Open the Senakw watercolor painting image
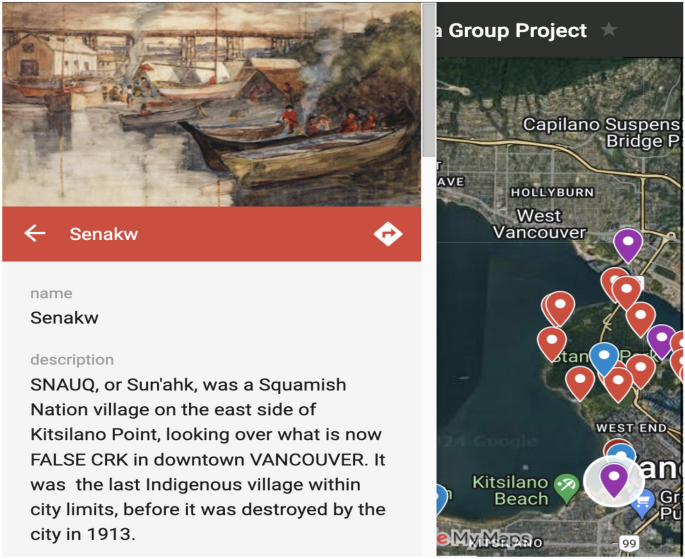The width and height of the screenshot is (685, 559). click(x=211, y=105)
